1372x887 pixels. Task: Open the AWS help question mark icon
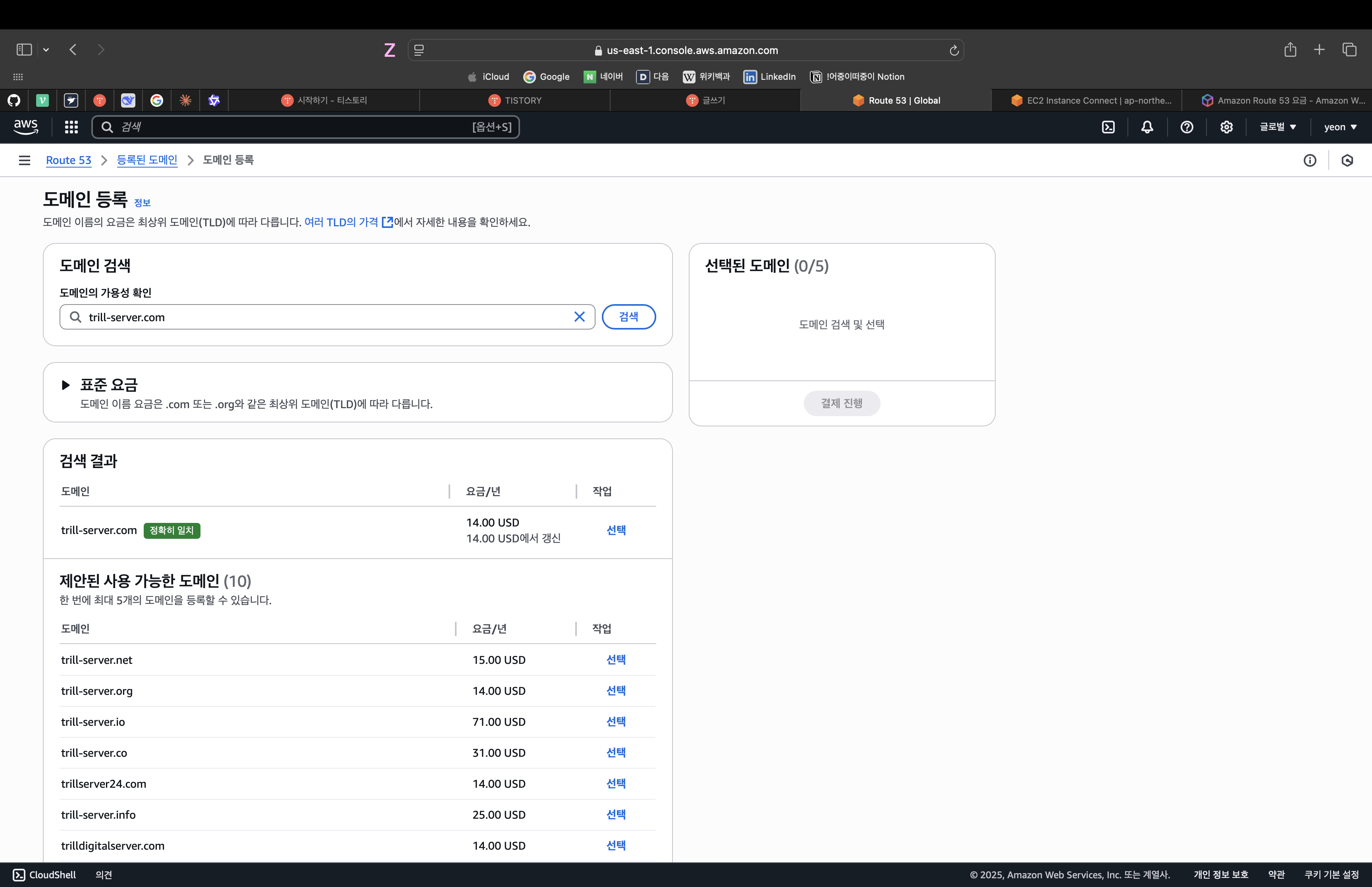(1187, 127)
